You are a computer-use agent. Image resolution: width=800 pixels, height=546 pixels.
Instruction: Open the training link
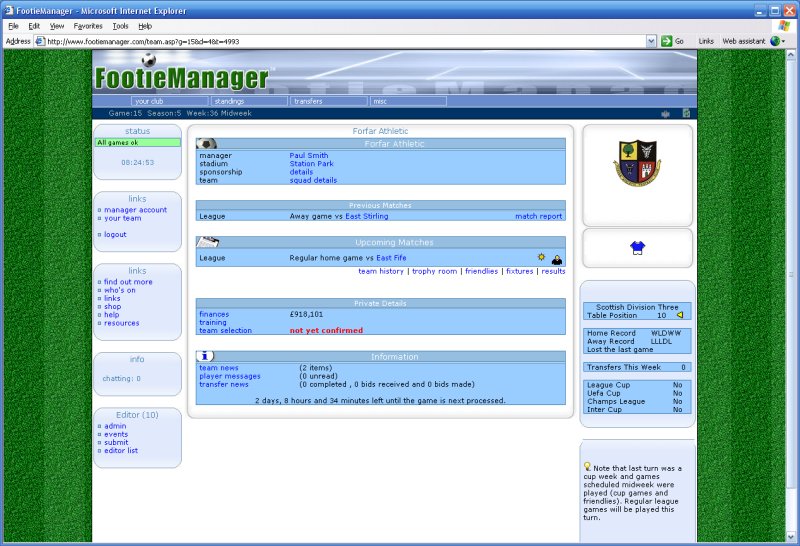tap(212, 322)
